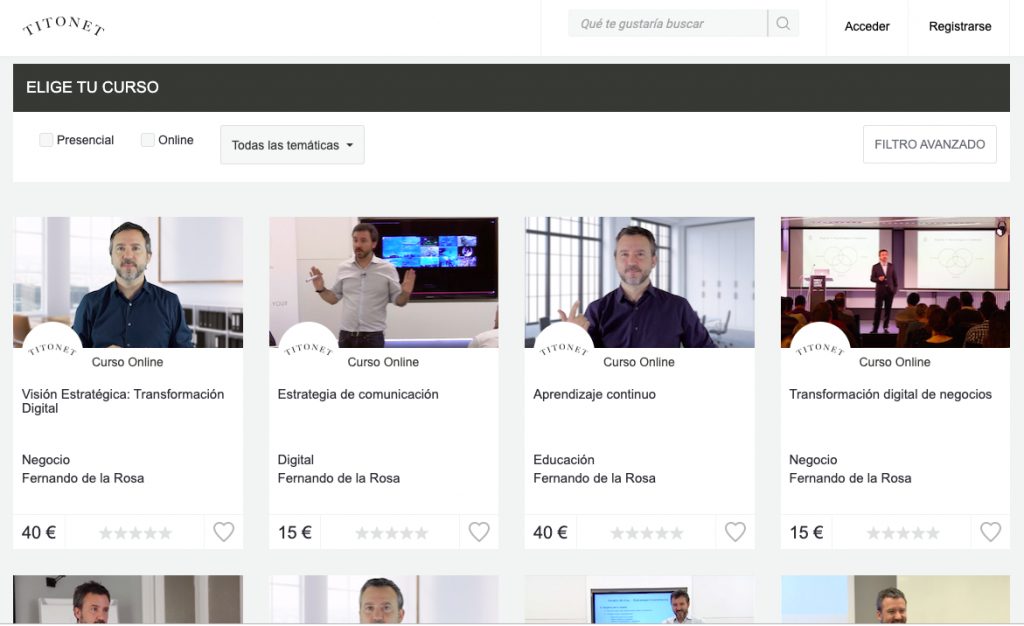Image resolution: width=1024 pixels, height=626 pixels.
Task: Click the Titonet logo in the header
Action: [x=63, y=26]
